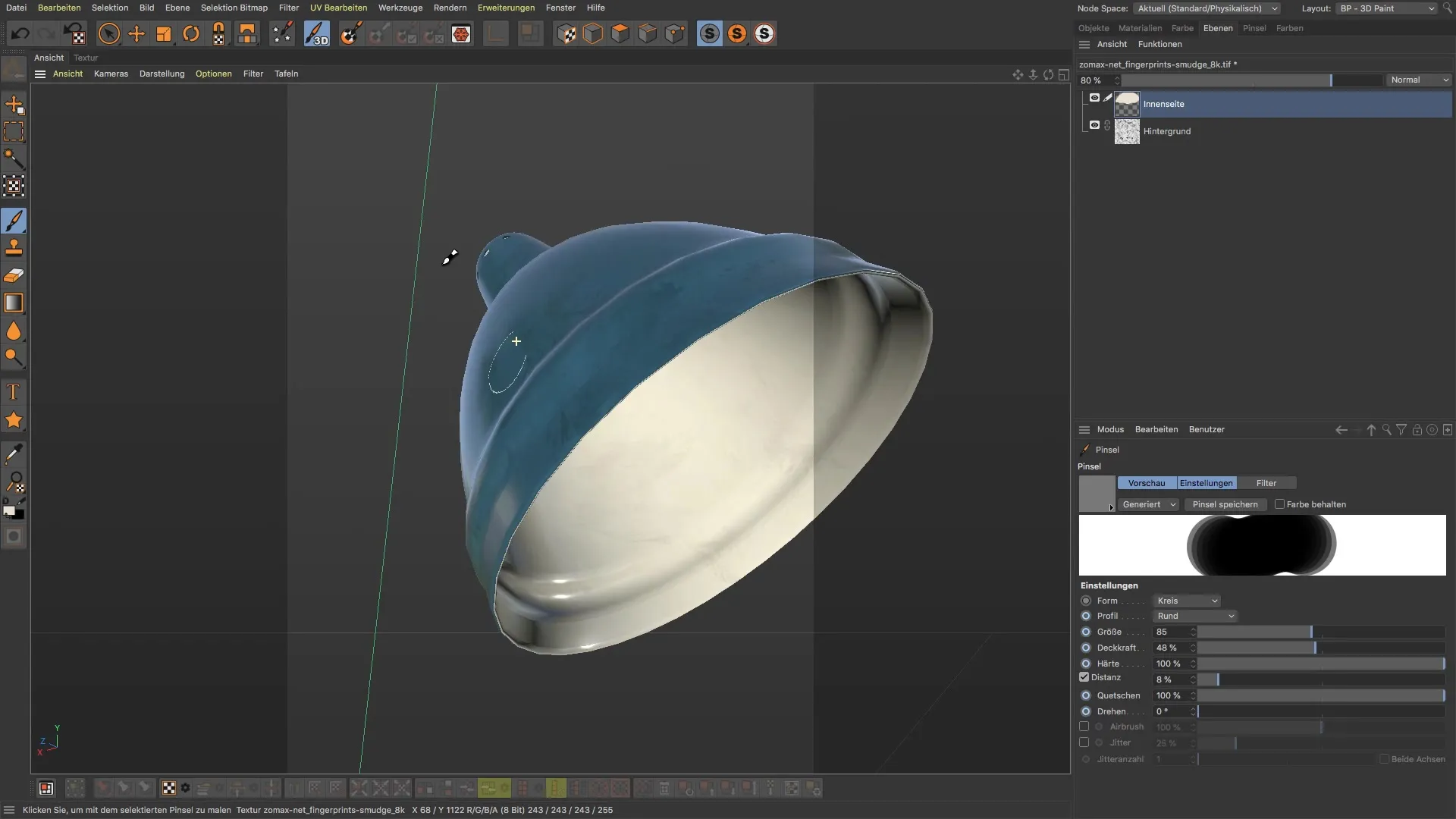Select the Clone stamp tool
The width and height of the screenshot is (1456, 819).
point(14,248)
